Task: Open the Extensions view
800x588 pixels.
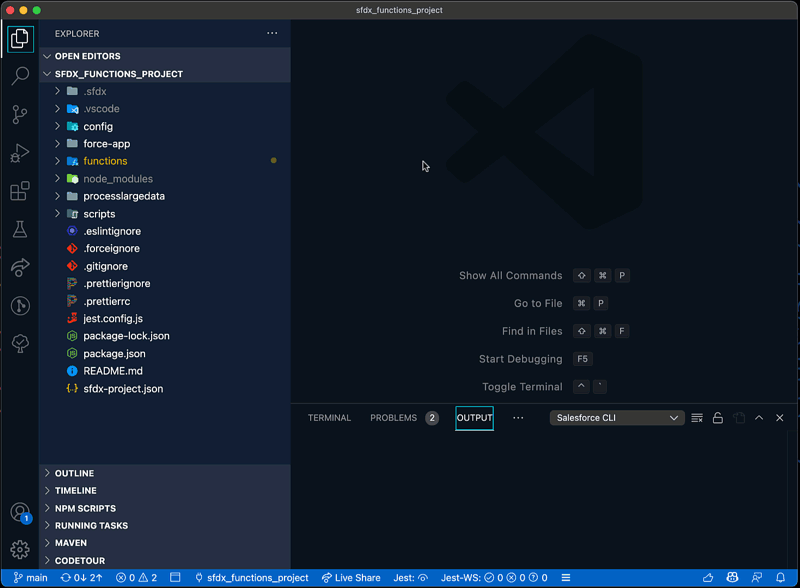Action: [20, 191]
